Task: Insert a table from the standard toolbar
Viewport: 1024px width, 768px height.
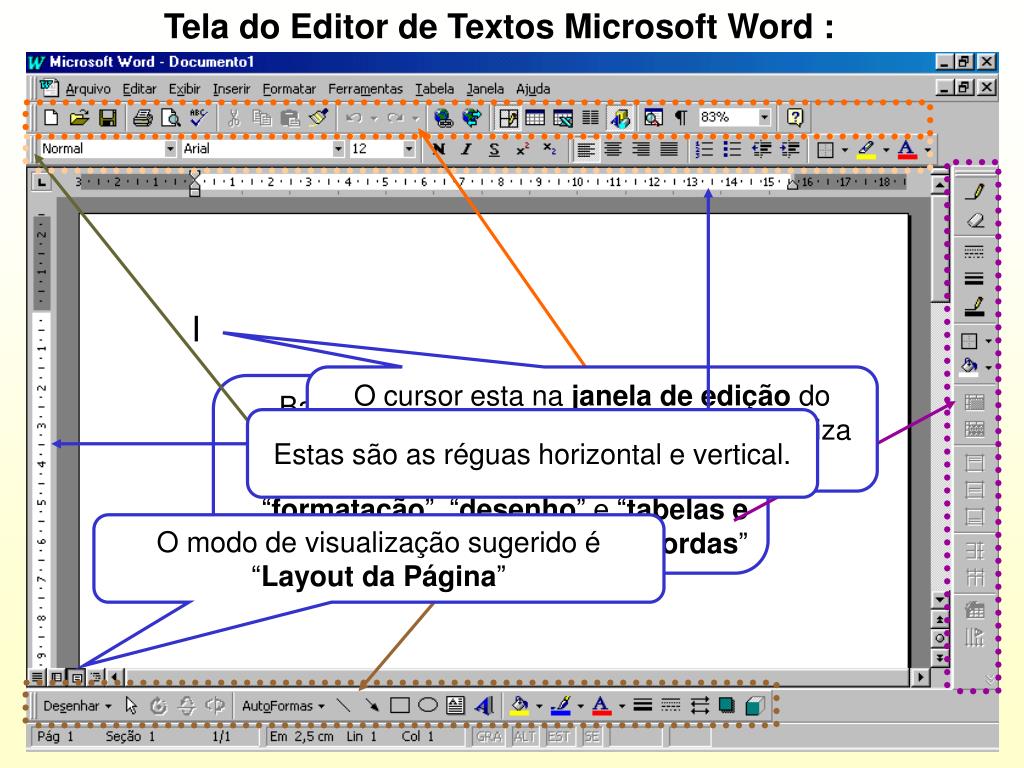Action: [x=535, y=118]
